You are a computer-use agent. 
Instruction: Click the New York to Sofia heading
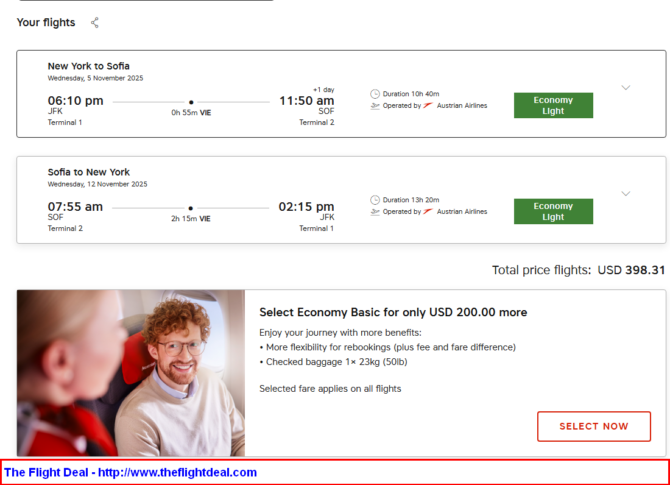(x=88, y=66)
